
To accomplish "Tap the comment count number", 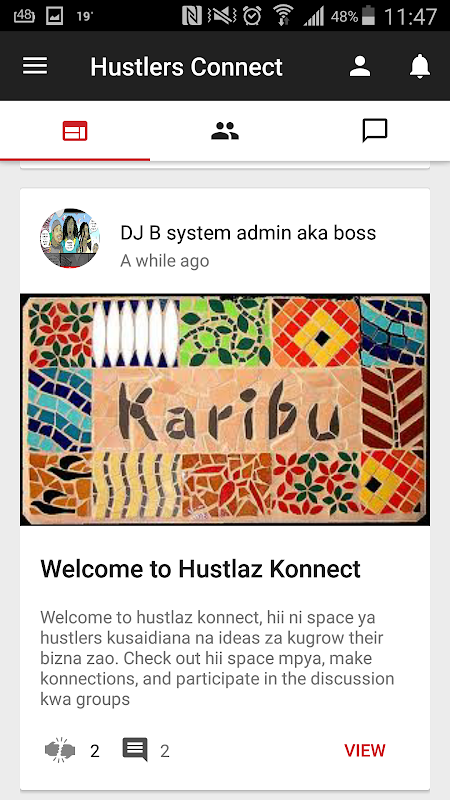I will click(164, 751).
